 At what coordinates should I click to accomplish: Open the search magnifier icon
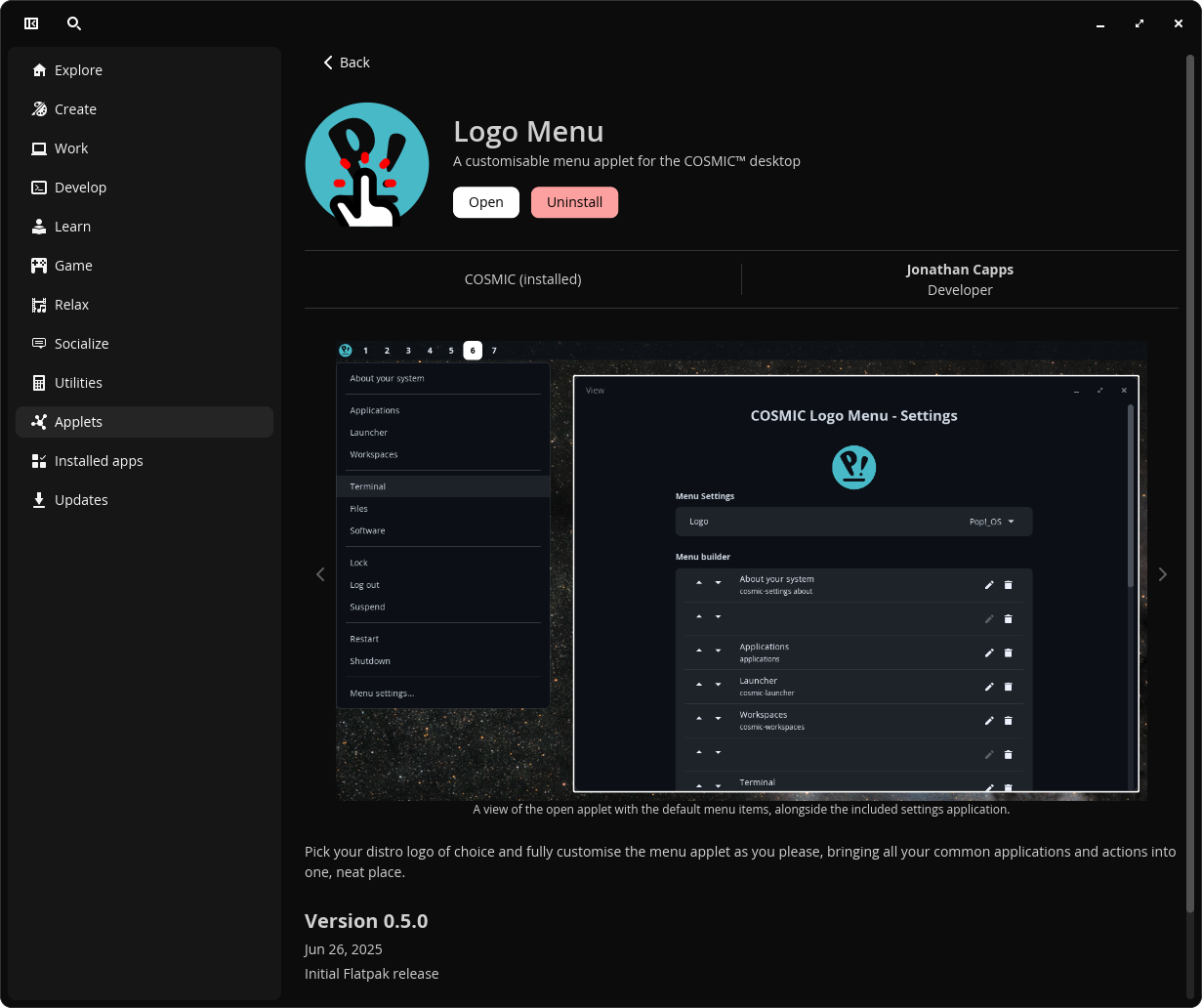pos(74,23)
